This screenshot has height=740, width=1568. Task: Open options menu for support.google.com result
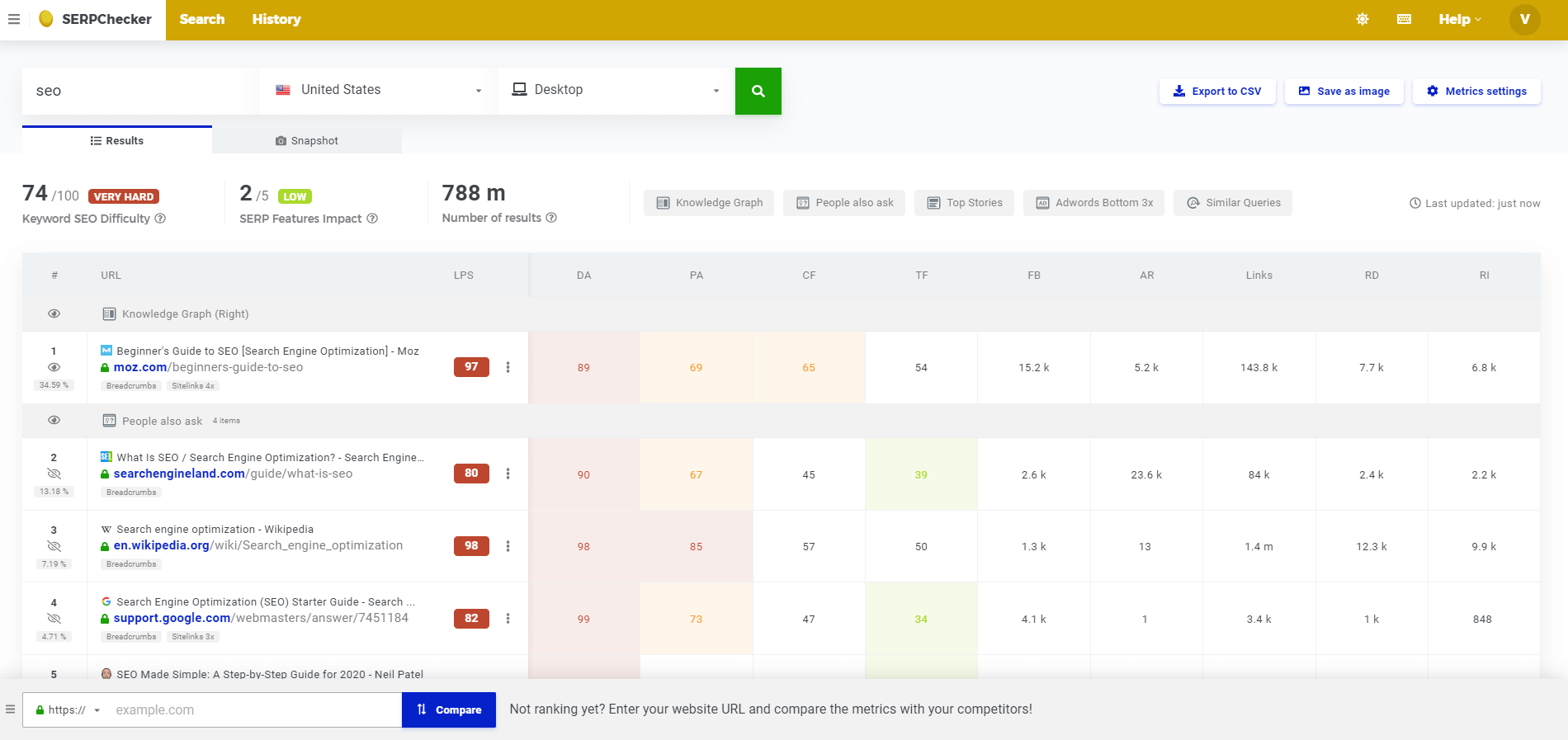coord(508,619)
